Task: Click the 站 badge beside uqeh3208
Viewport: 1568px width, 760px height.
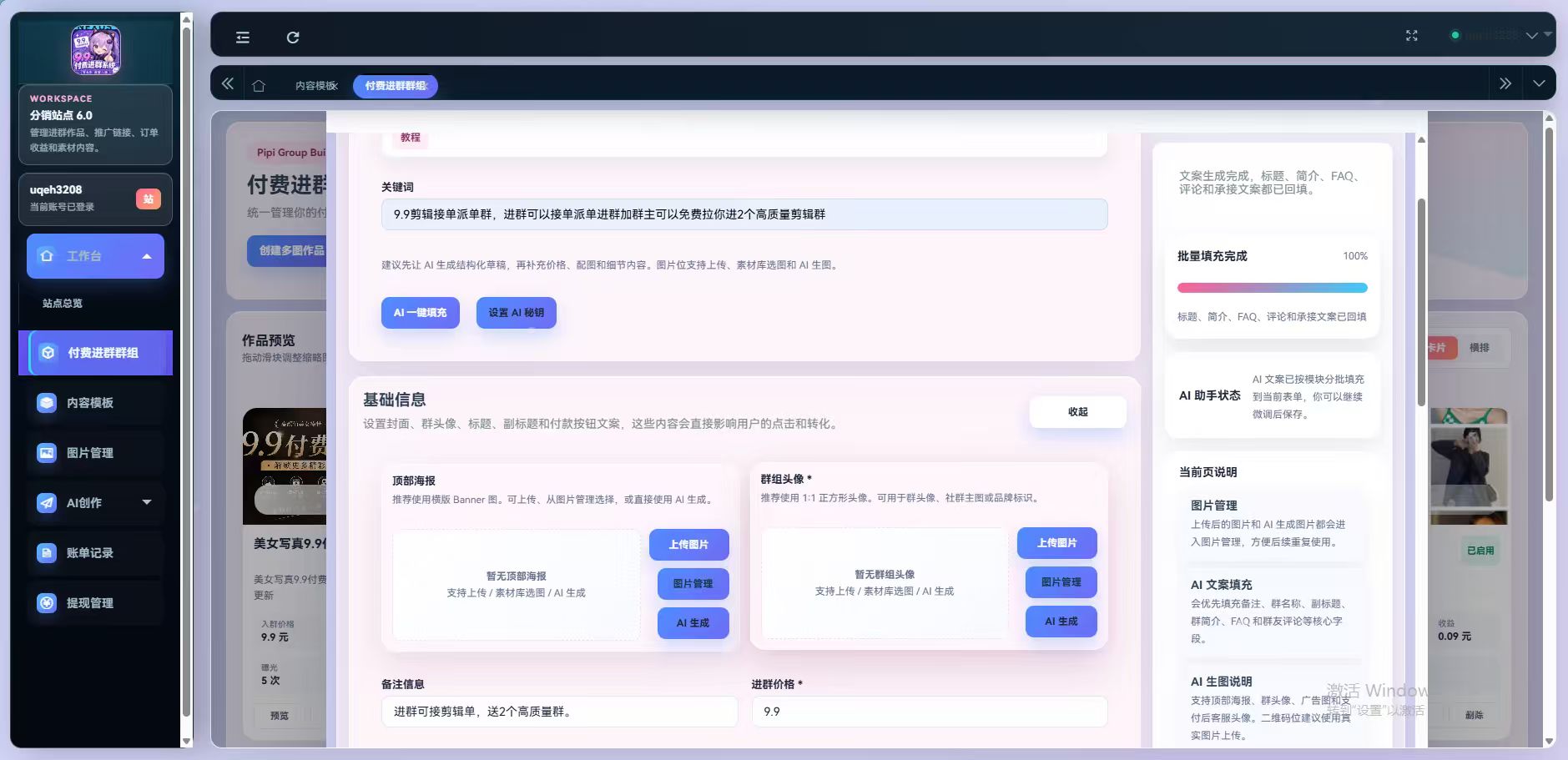Action: [x=148, y=199]
